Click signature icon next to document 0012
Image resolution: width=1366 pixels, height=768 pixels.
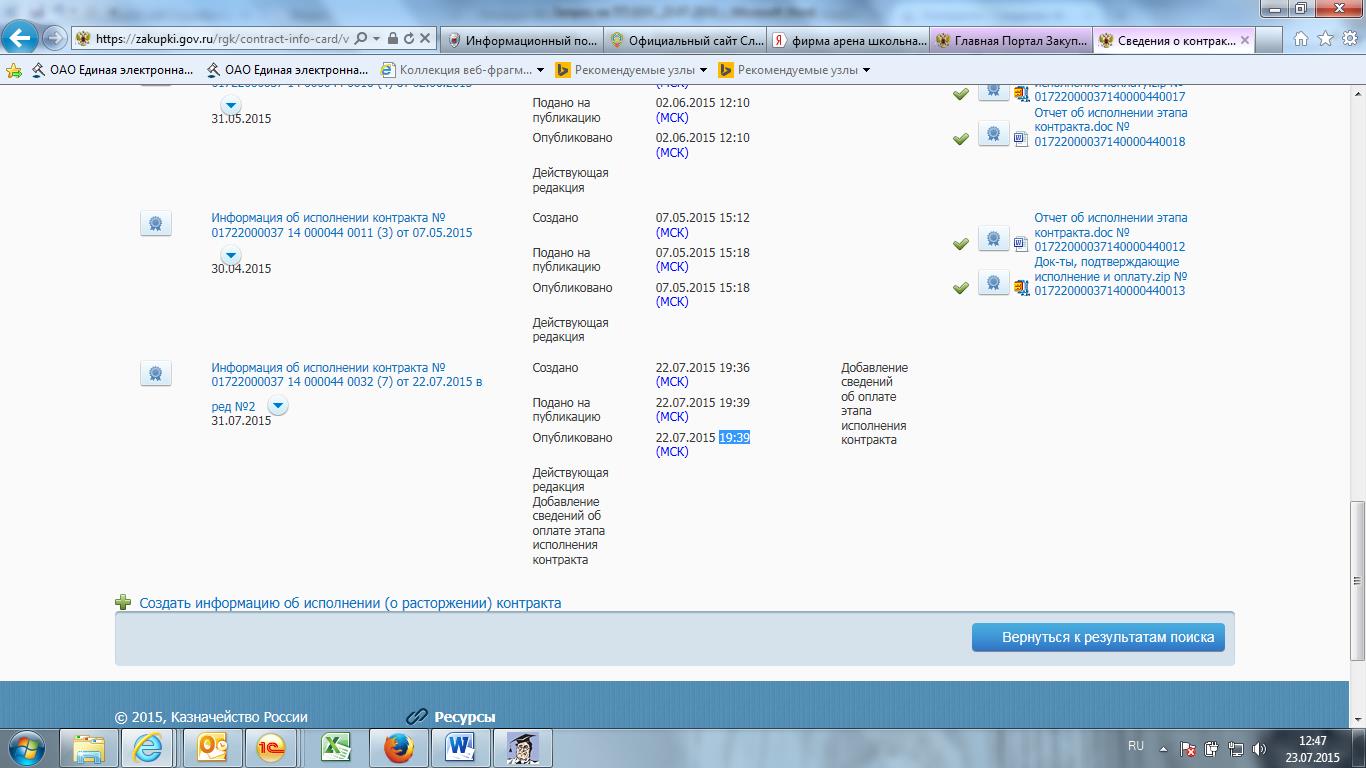(x=993, y=239)
